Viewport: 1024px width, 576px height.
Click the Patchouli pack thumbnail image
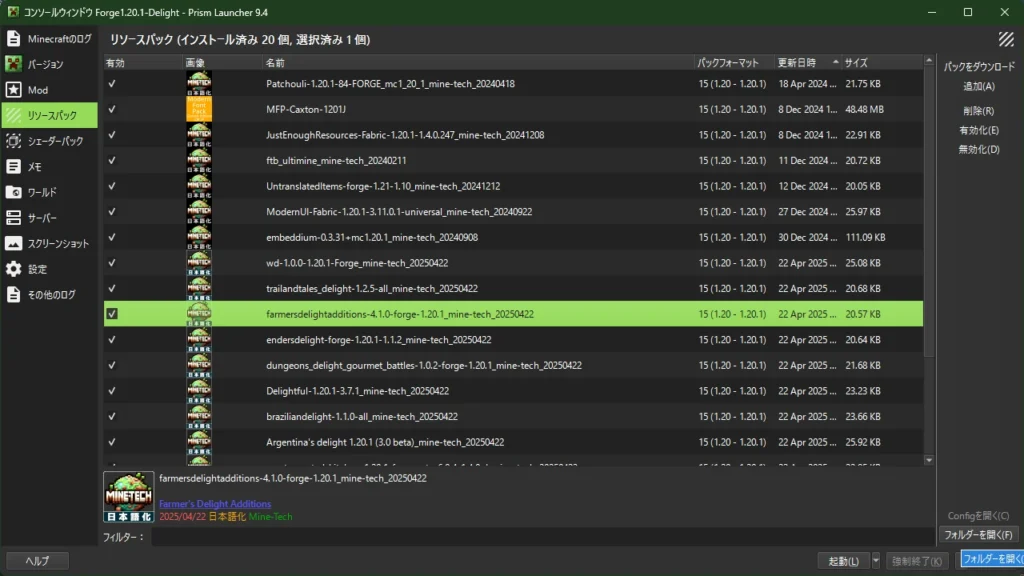(199, 84)
